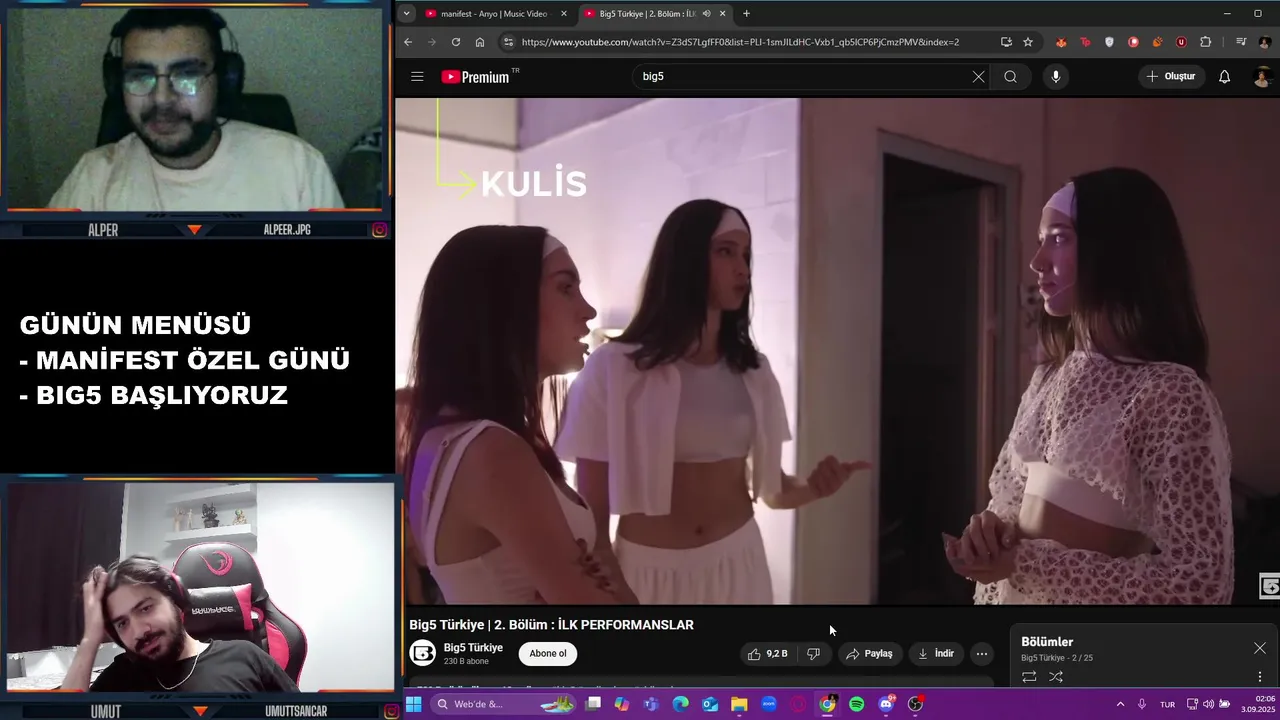
Task: Open OBS Studio from taskbar
Action: click(915, 704)
